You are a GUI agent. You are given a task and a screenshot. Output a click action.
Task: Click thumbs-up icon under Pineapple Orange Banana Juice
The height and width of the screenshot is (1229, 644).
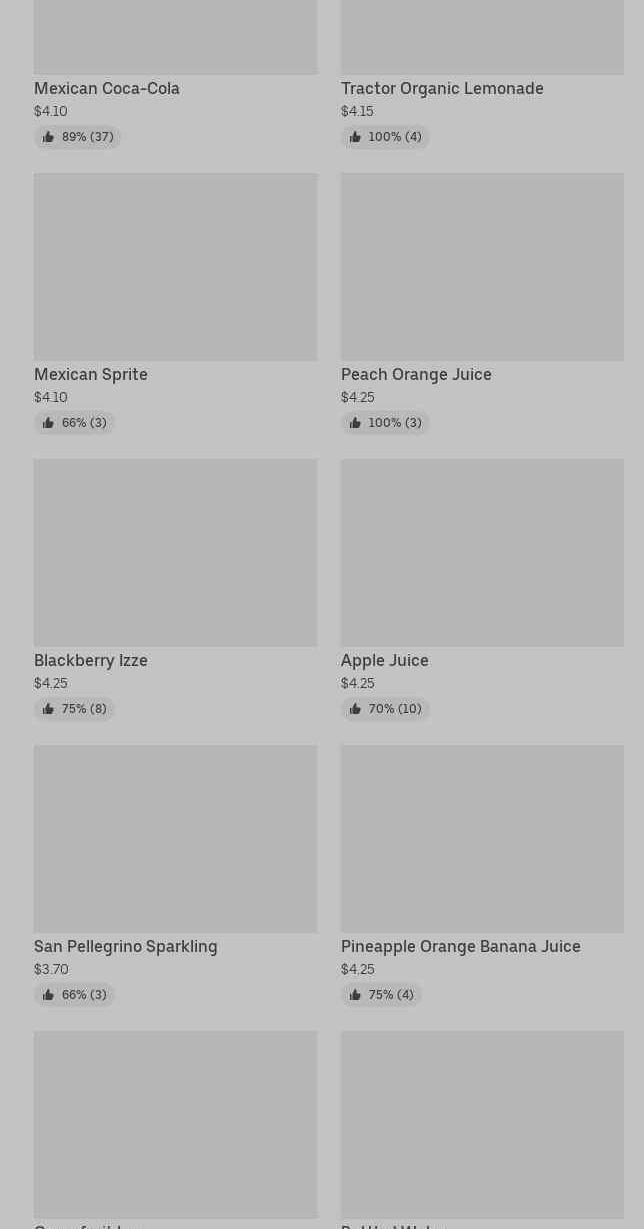click(x=355, y=995)
